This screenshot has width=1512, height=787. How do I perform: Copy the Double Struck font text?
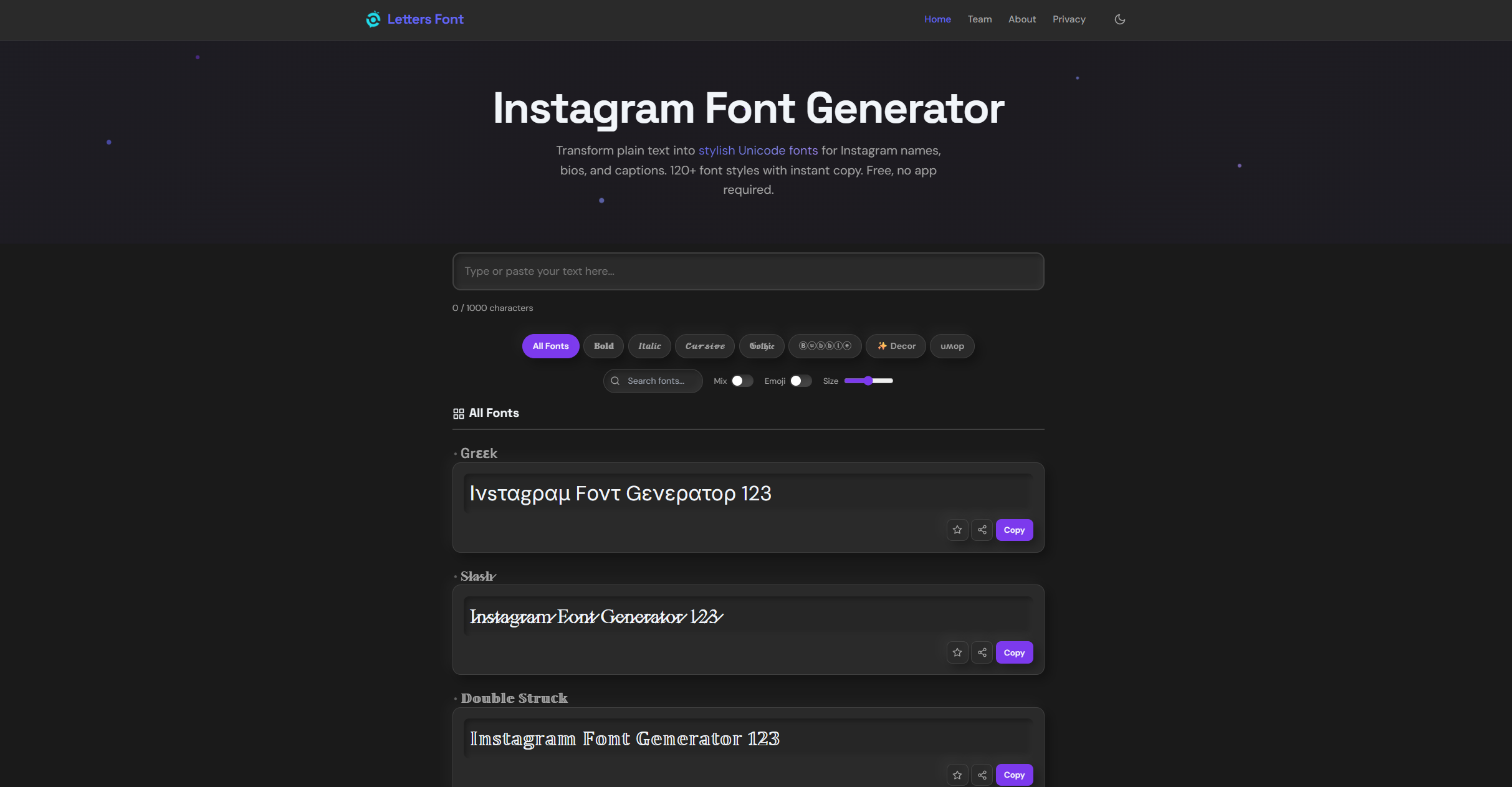coord(1014,775)
